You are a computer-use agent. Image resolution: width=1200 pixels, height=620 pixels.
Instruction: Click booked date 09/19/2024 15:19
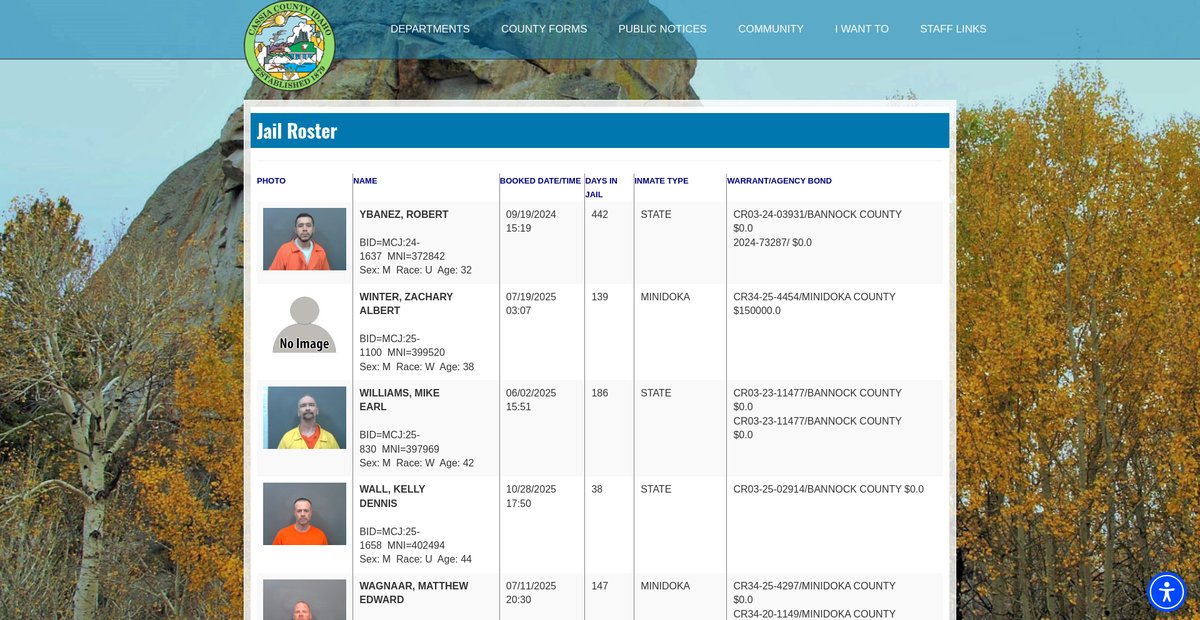[531, 222]
